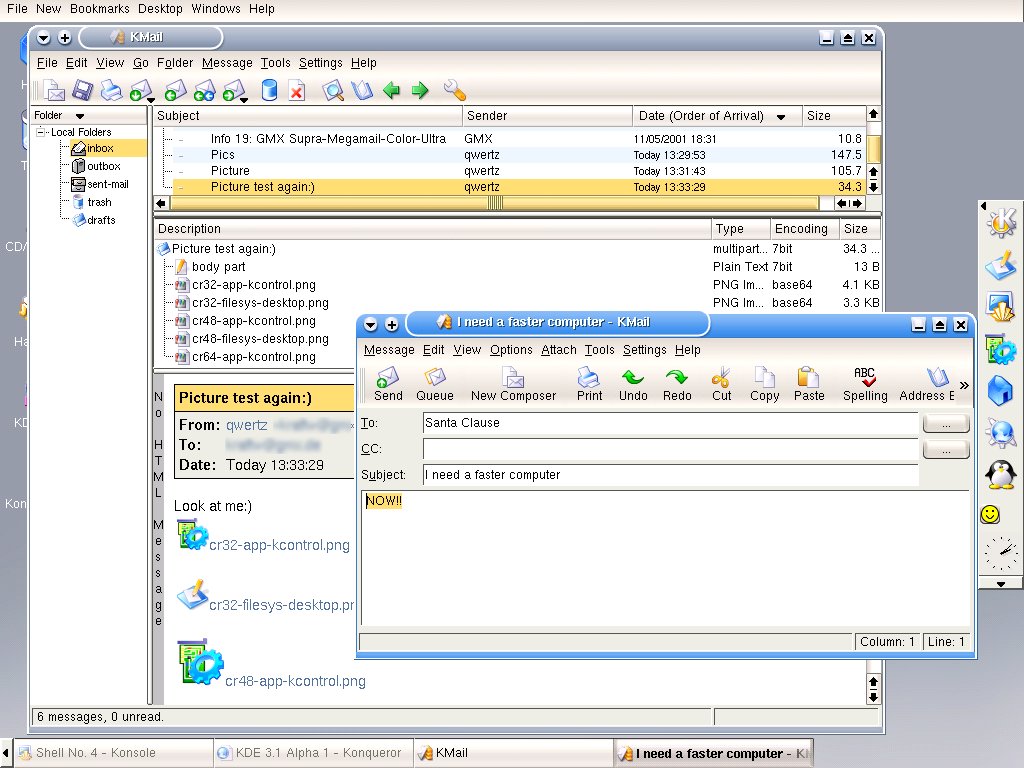This screenshot has height=768, width=1024.
Task: Collapse the Local Folders tree
Action: tap(40, 132)
